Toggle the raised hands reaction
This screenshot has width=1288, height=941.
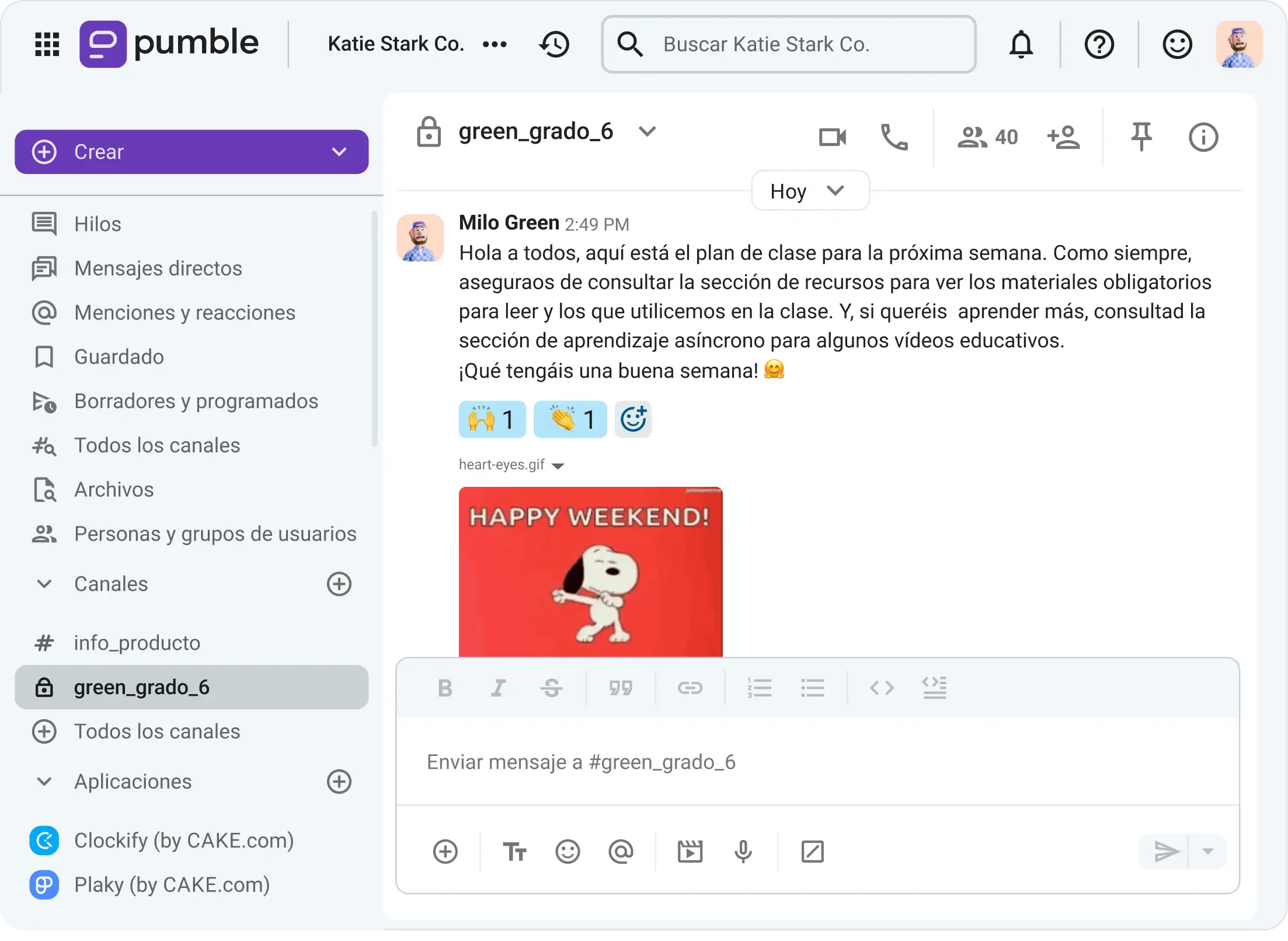[x=492, y=420]
